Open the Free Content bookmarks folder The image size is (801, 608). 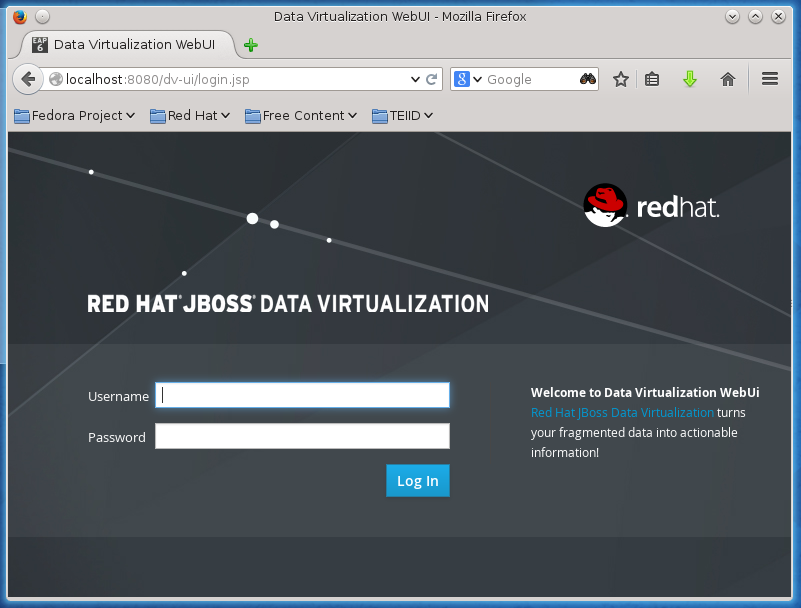coord(300,116)
